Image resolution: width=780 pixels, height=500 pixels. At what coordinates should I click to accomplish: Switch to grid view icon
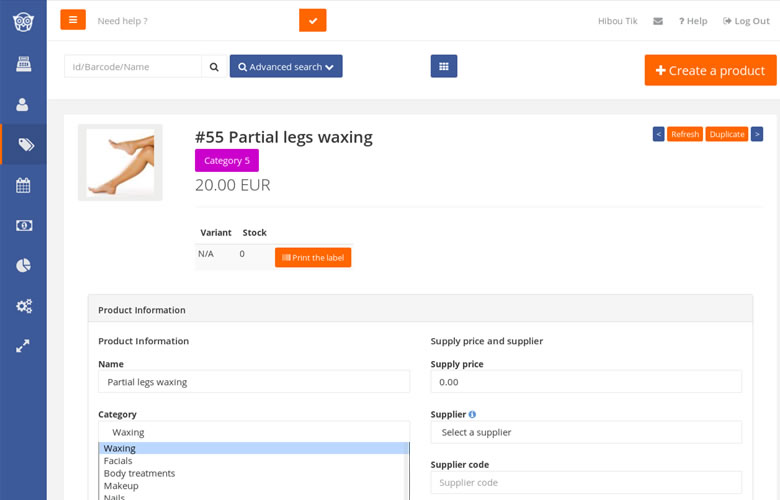[444, 66]
